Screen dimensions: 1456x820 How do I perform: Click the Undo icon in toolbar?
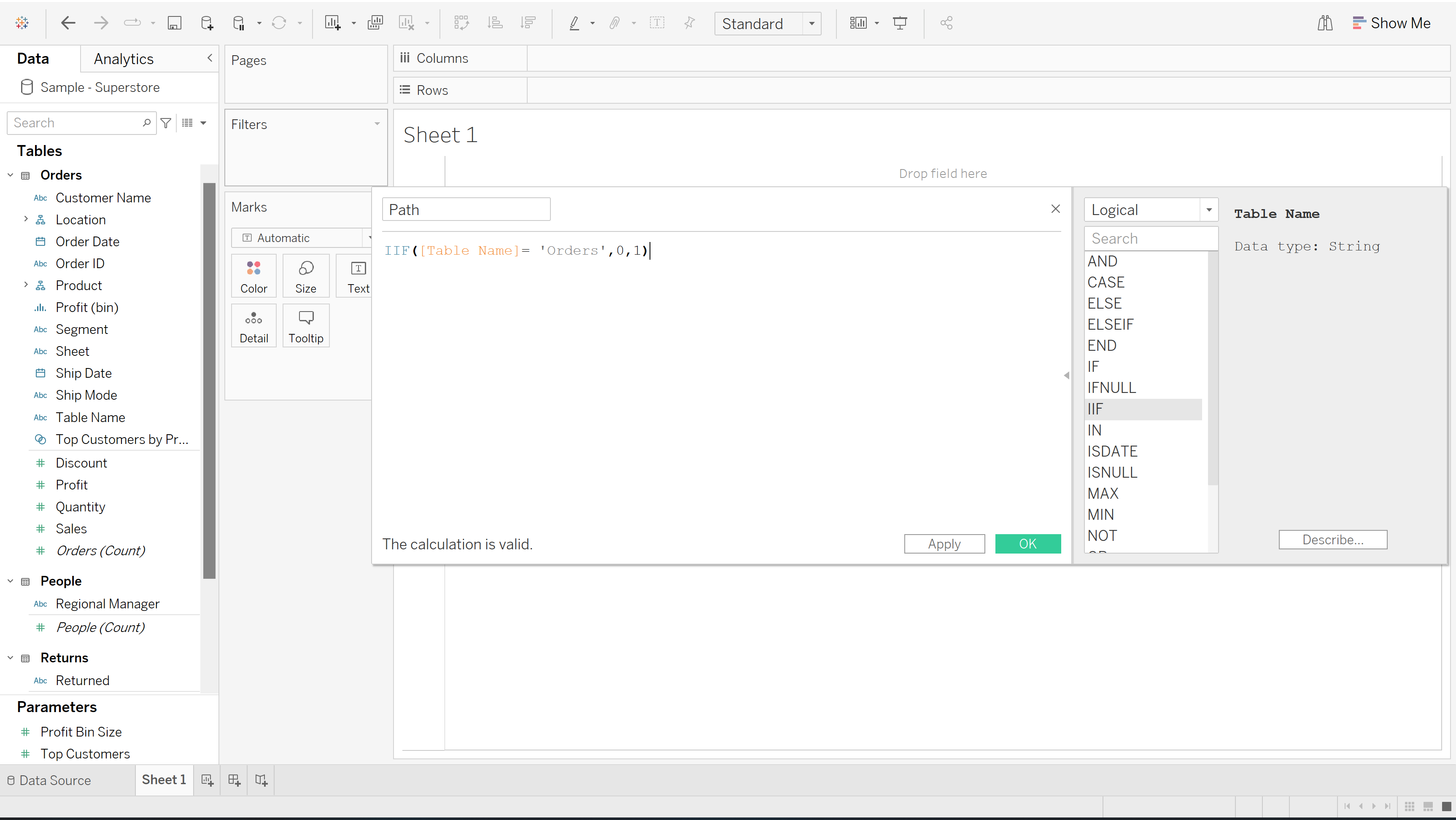(68, 23)
